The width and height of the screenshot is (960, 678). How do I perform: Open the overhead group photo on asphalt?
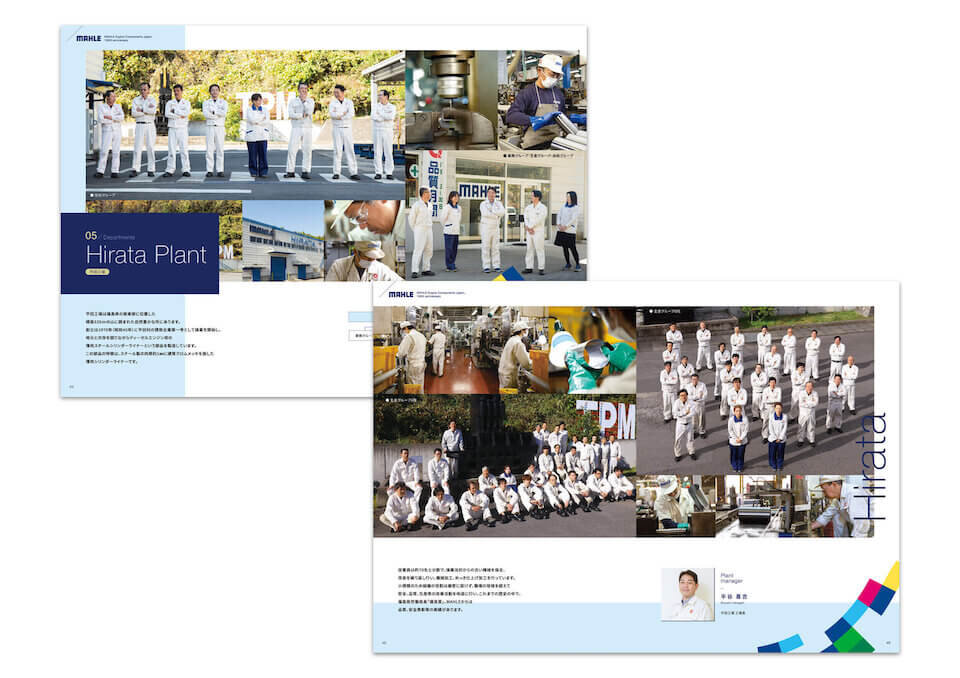[x=755, y=390]
